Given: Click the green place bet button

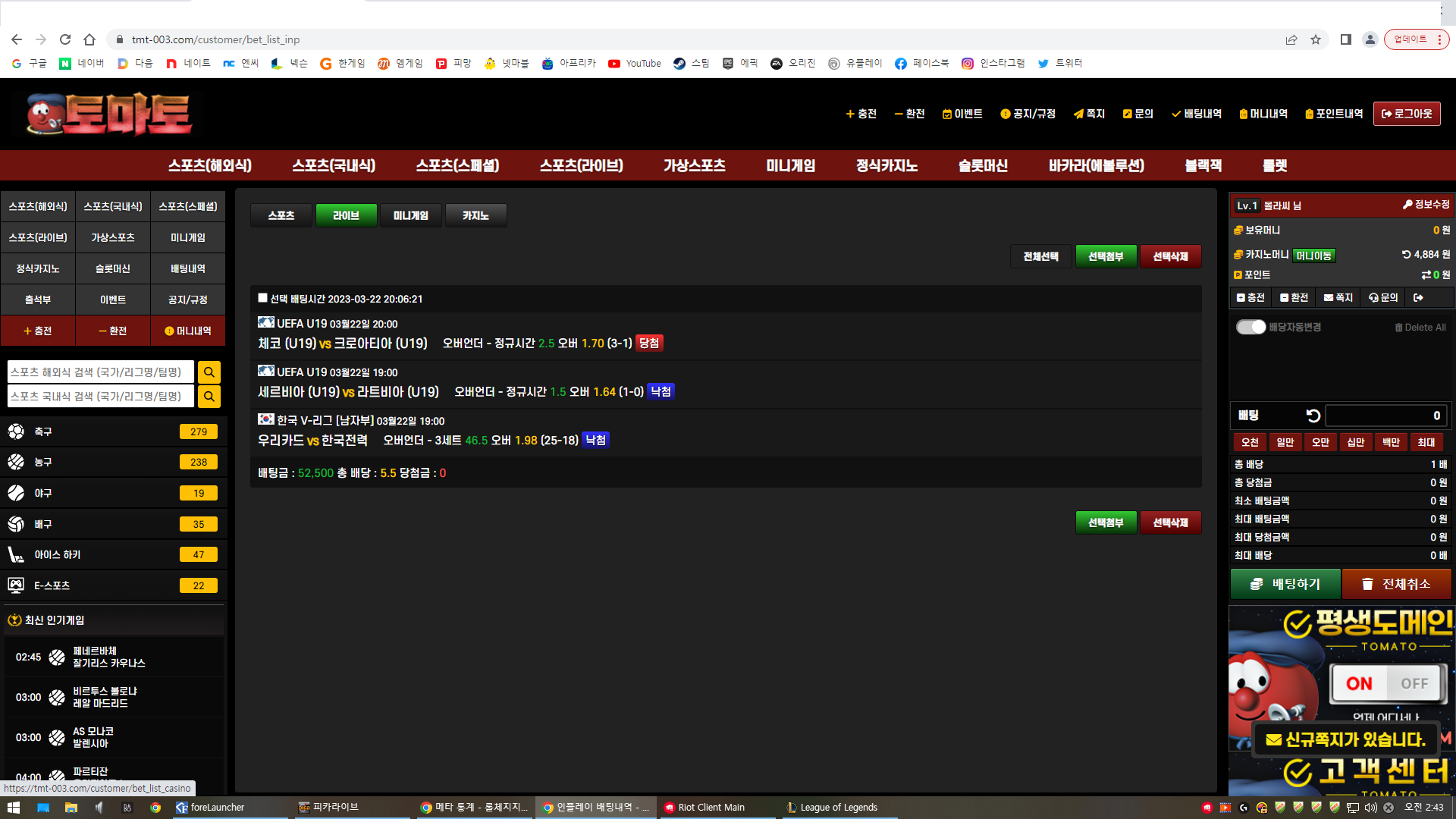Looking at the screenshot, I should (x=1285, y=584).
